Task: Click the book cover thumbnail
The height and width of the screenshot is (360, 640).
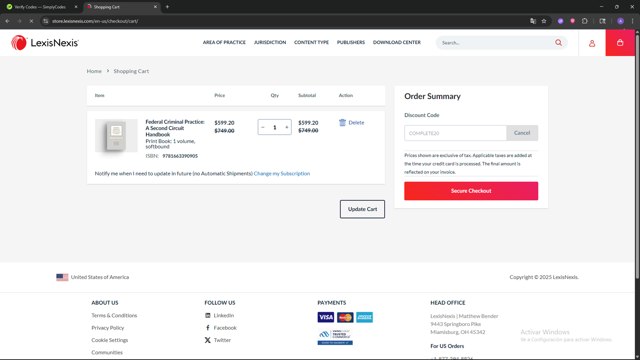Action: 116,136
